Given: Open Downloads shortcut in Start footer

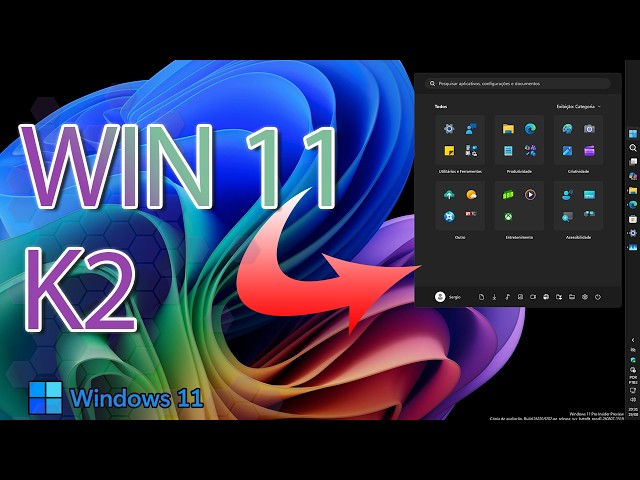Looking at the screenshot, I should click(494, 297).
